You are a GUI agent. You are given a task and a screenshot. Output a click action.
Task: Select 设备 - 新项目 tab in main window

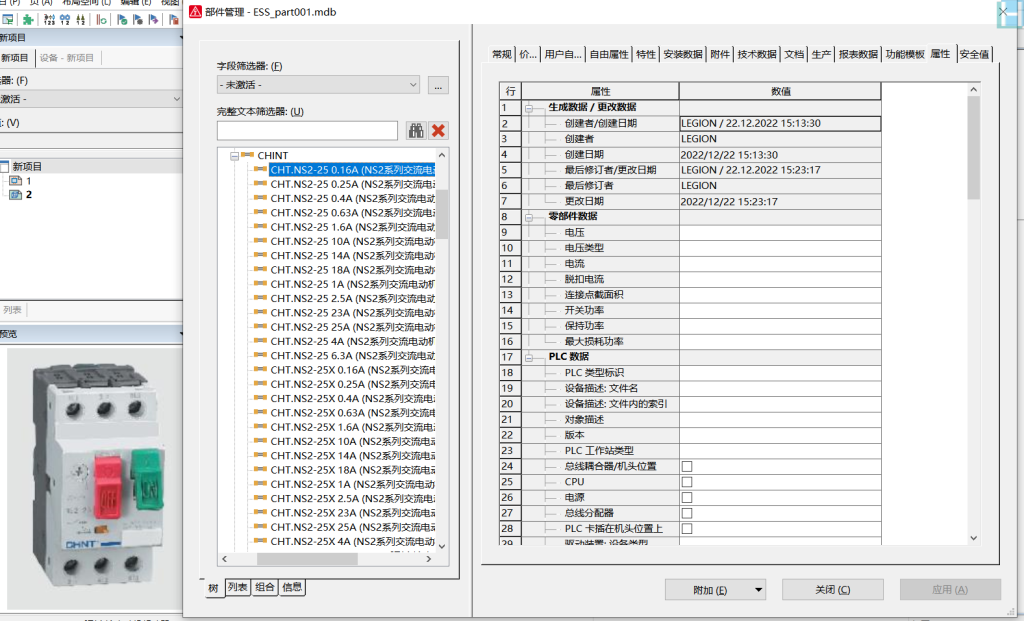point(67,57)
